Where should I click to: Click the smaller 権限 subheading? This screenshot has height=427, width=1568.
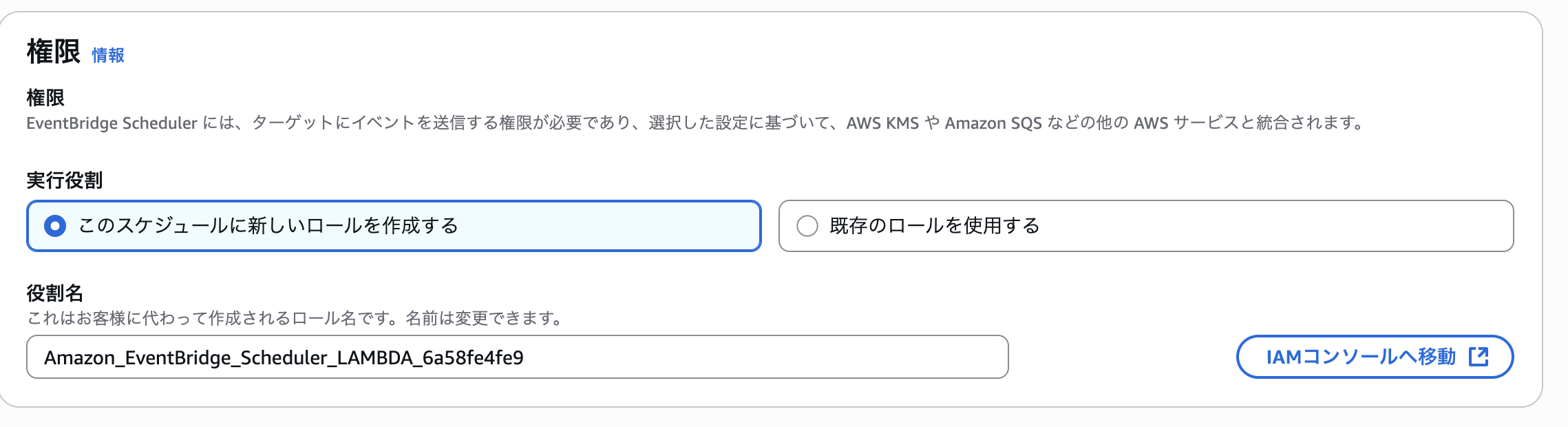tap(45, 98)
